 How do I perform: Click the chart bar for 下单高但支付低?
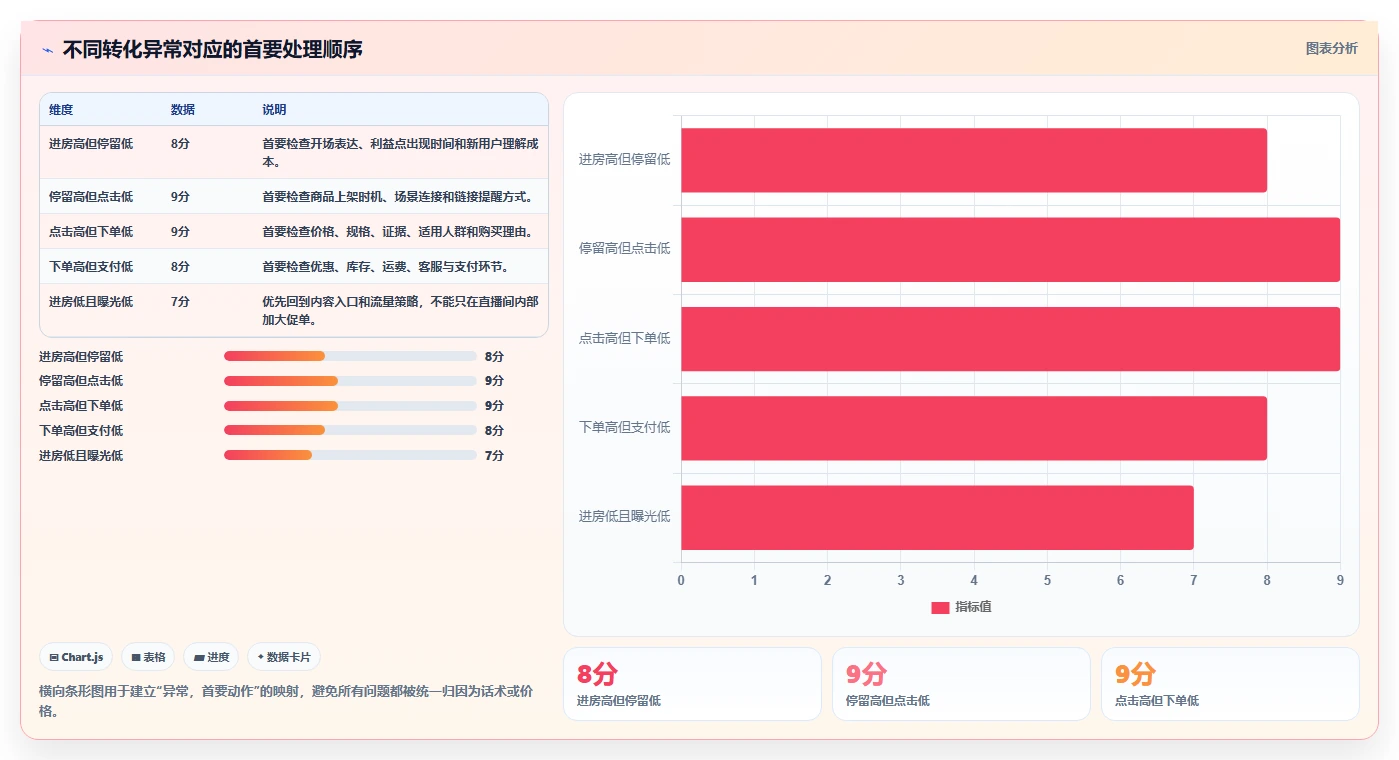click(974, 428)
